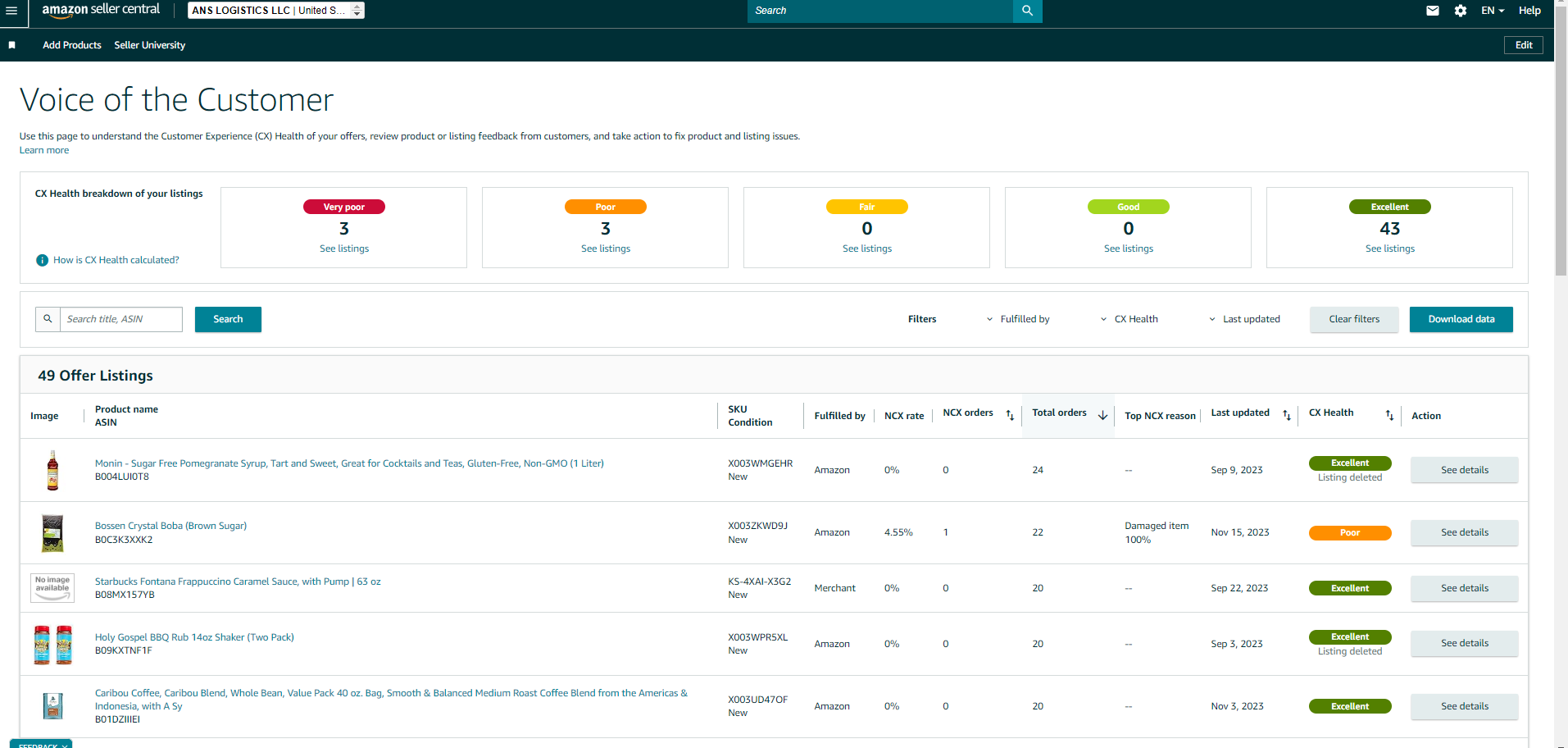This screenshot has width=1568, height=748.
Task: Expand the Last updated filter
Action: [x=1244, y=319]
